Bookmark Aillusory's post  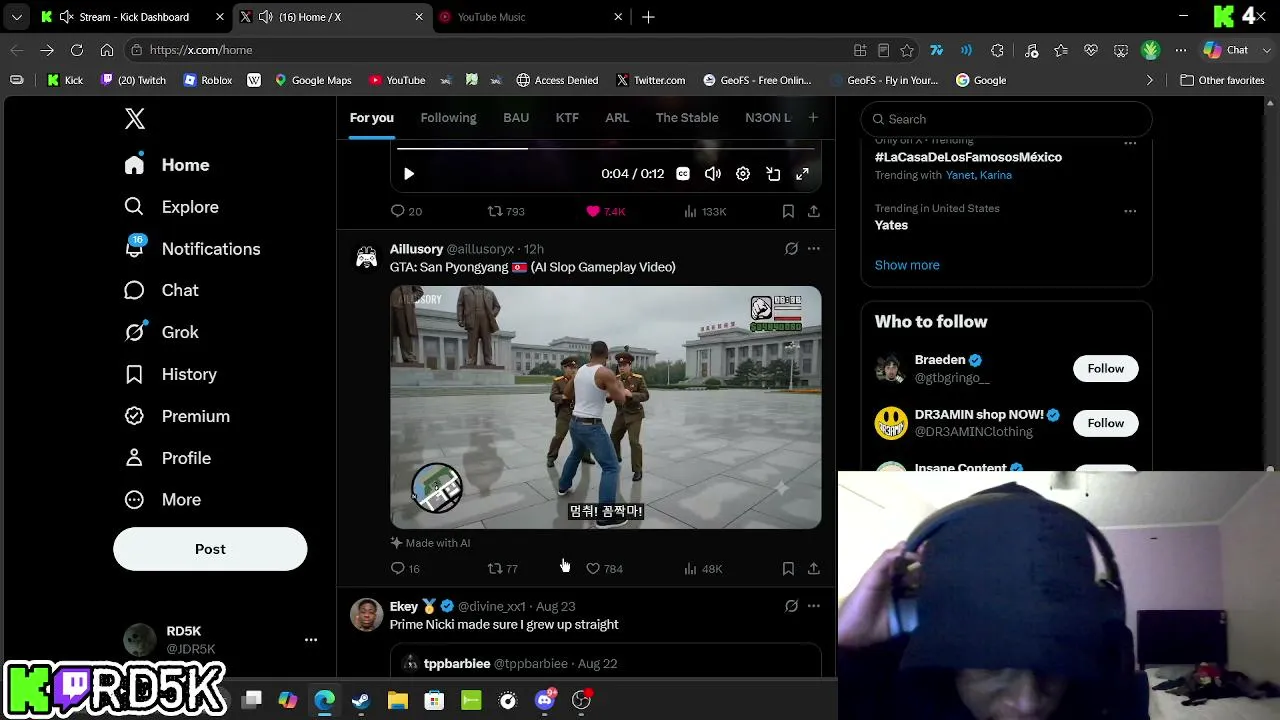788,569
